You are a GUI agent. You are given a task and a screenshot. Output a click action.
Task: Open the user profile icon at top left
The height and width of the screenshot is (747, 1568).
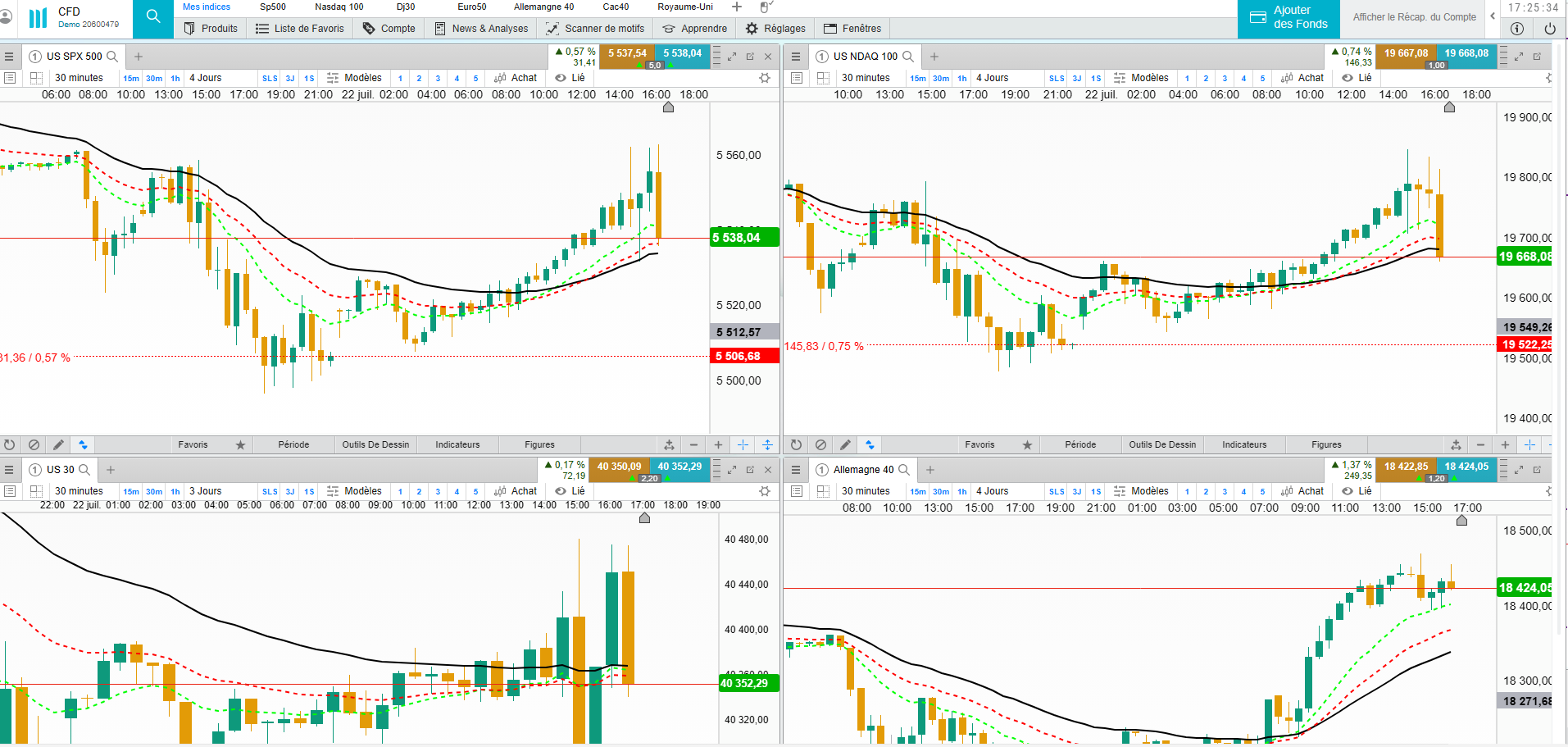(x=6, y=16)
